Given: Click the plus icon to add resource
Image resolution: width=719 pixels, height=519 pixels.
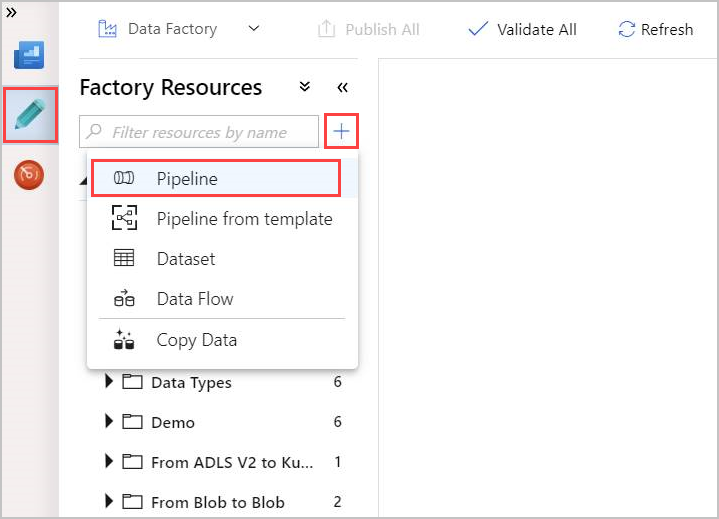Looking at the screenshot, I should point(341,132).
